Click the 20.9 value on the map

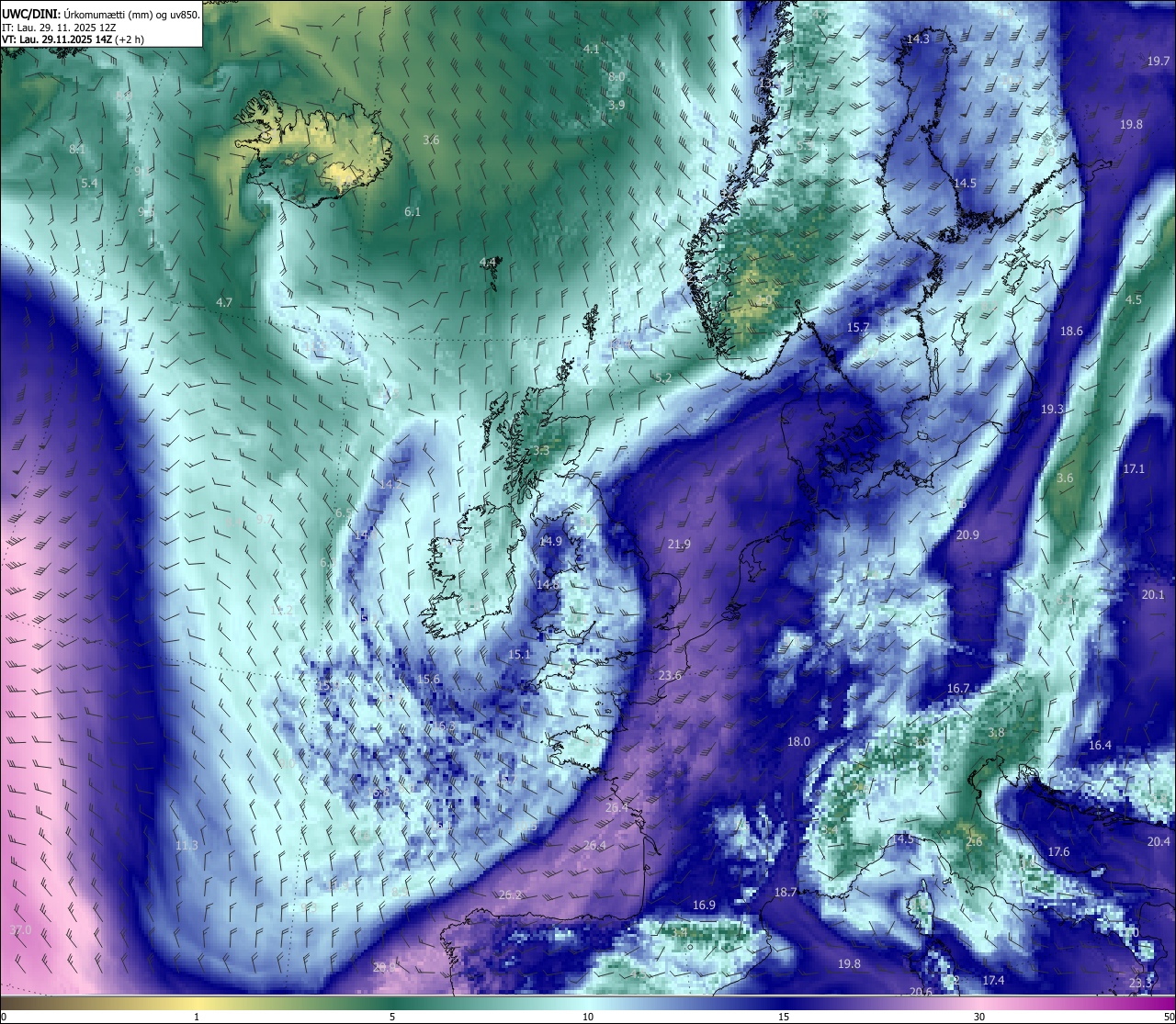[967, 535]
